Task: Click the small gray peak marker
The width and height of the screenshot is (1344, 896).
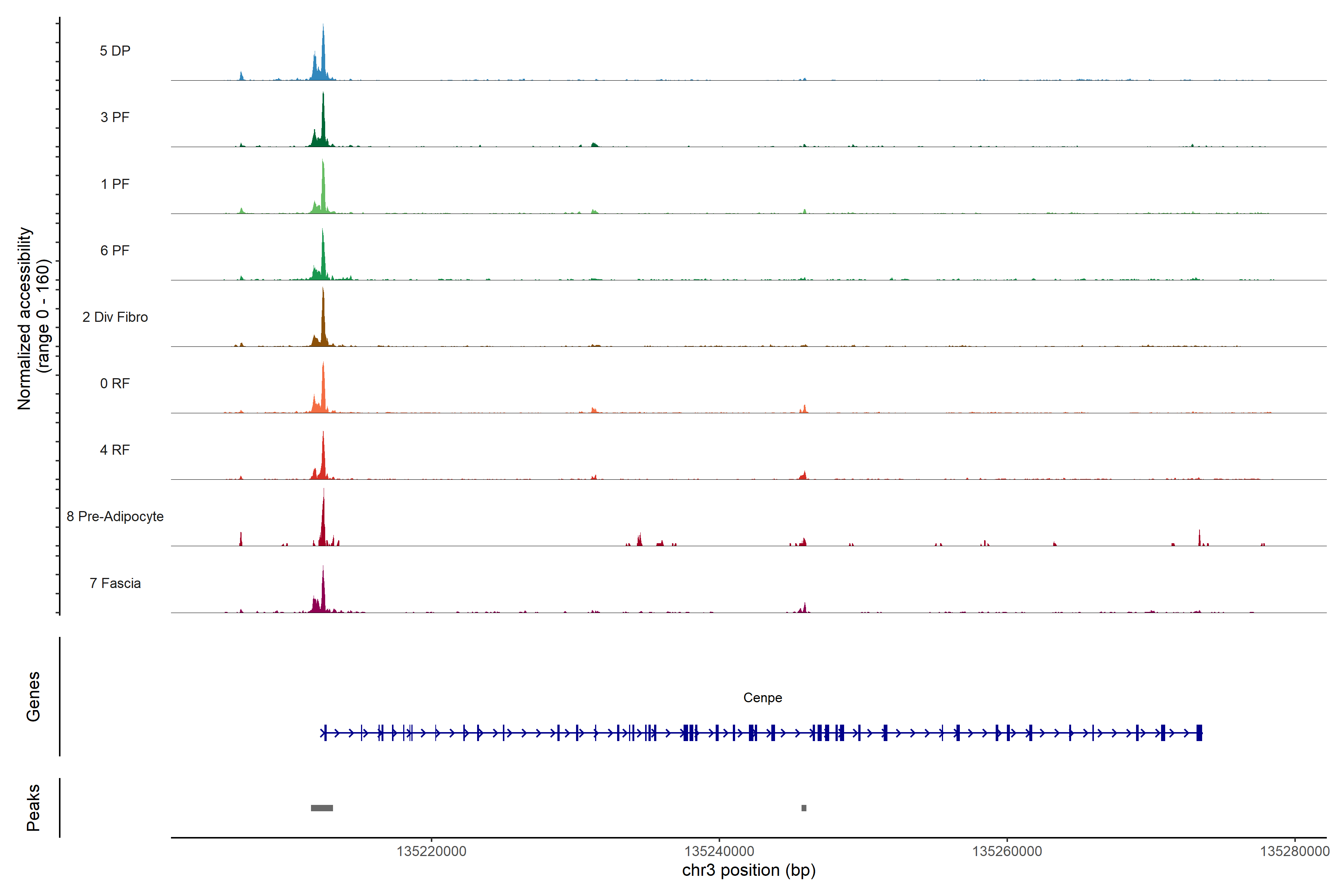Action: [x=803, y=808]
